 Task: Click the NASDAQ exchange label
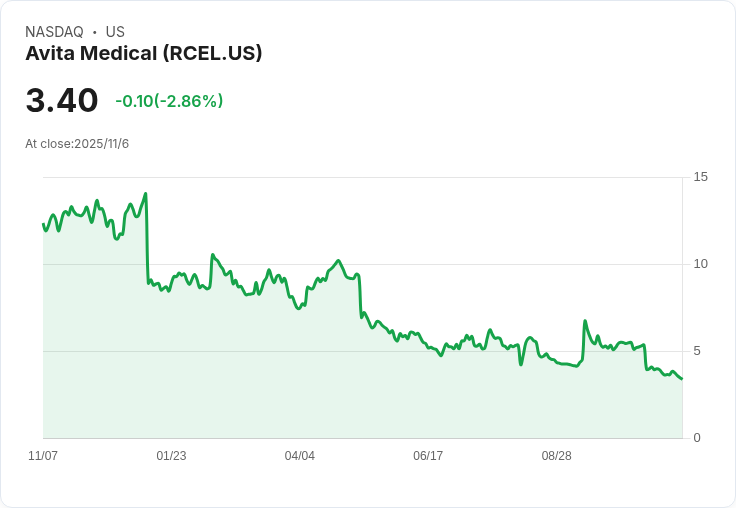(54, 32)
